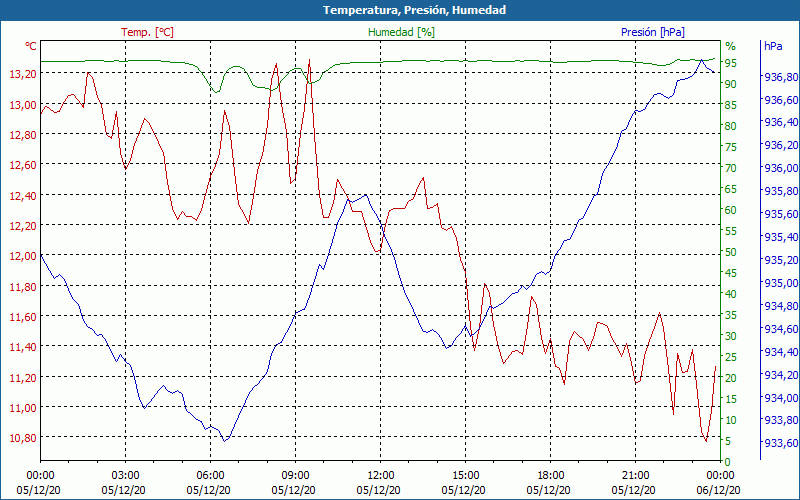Click the '18:00' time axis label

[x=551, y=476]
